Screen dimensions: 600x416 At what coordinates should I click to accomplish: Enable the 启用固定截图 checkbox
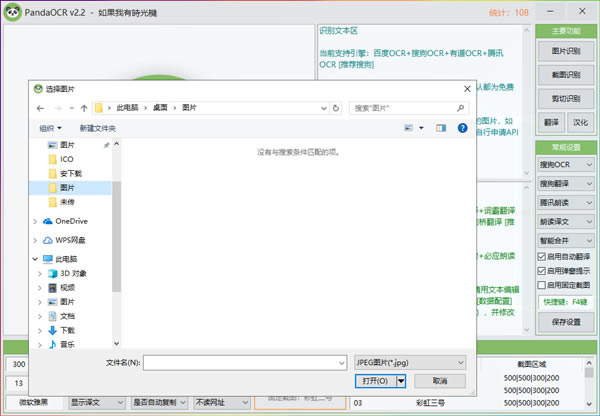point(542,284)
